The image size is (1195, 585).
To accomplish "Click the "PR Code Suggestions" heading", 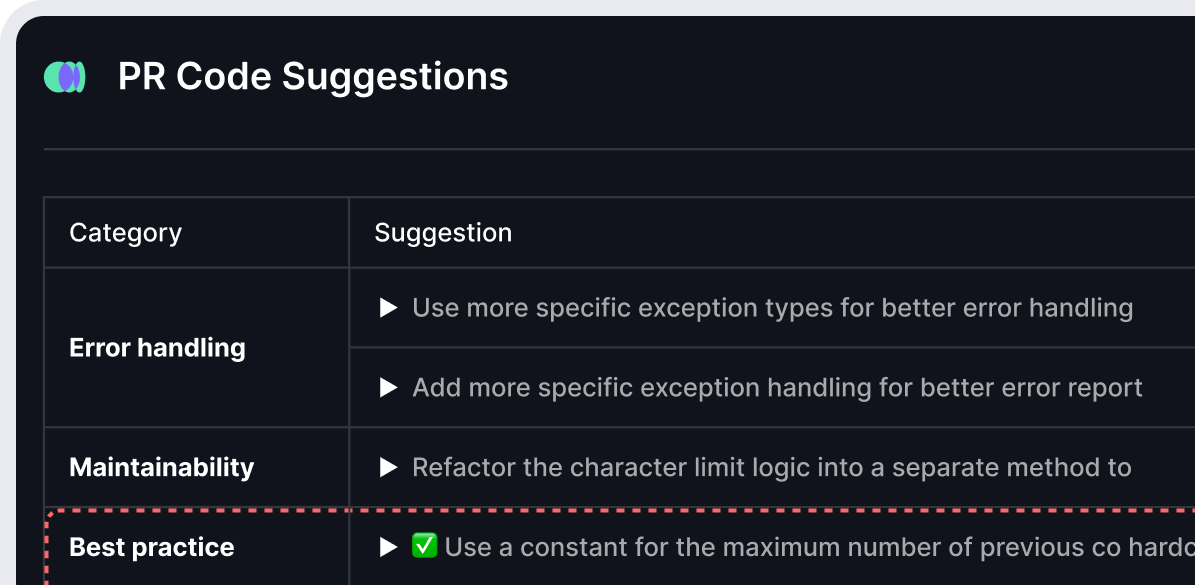I will (313, 77).
